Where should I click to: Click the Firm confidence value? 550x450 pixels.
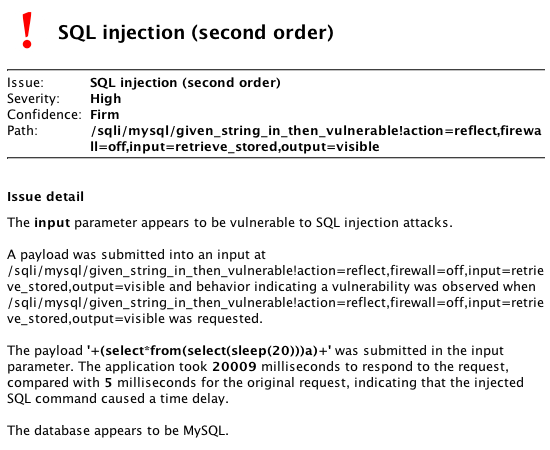(x=105, y=115)
